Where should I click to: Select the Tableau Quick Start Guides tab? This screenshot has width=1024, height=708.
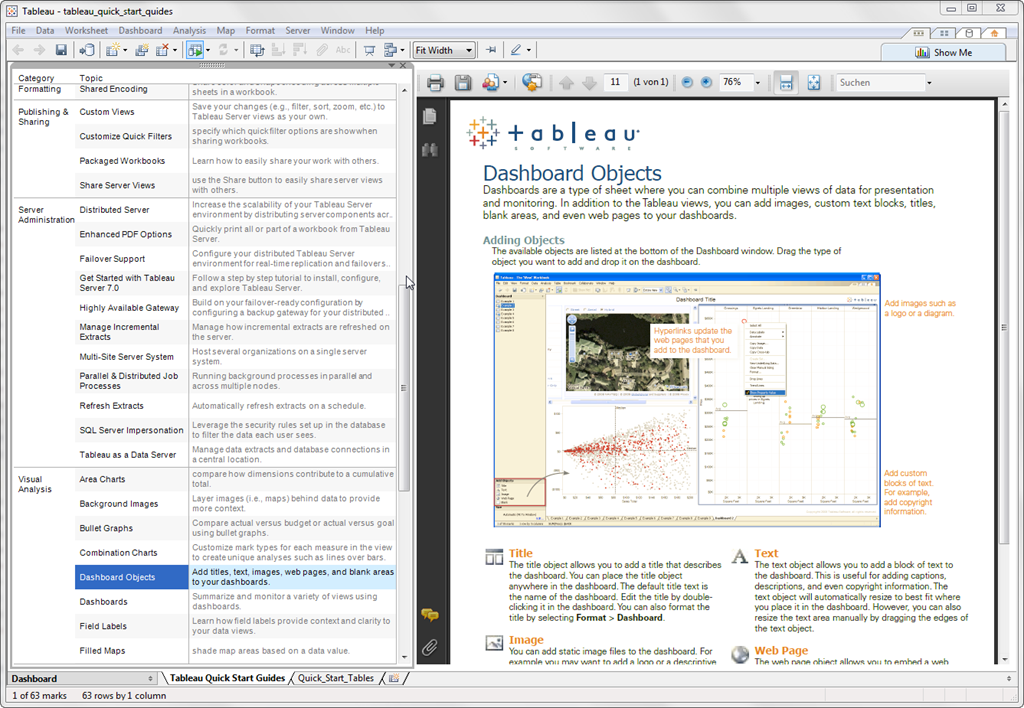coord(227,678)
